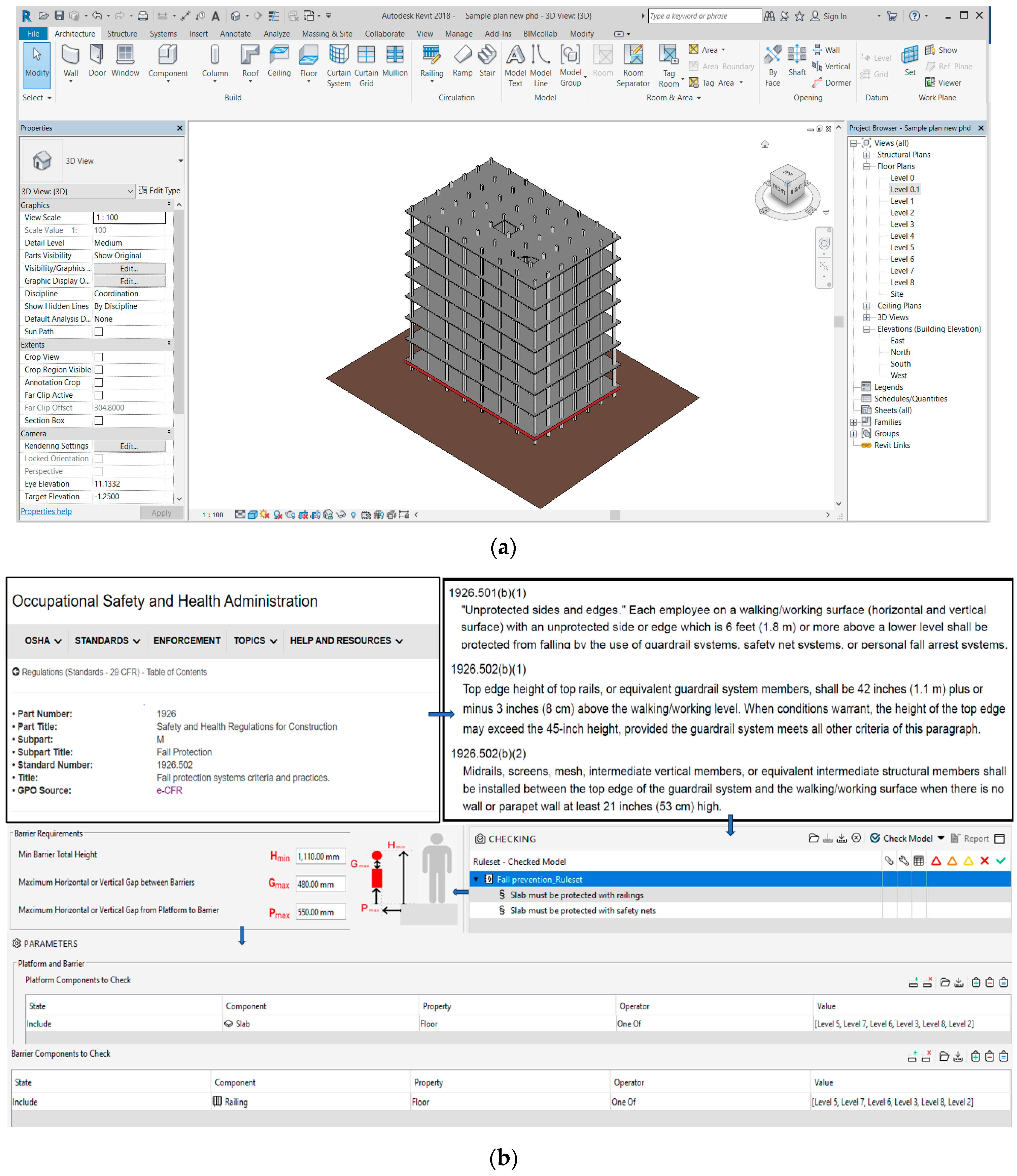
Task: Click the ViewCube home icon
Action: [x=765, y=144]
